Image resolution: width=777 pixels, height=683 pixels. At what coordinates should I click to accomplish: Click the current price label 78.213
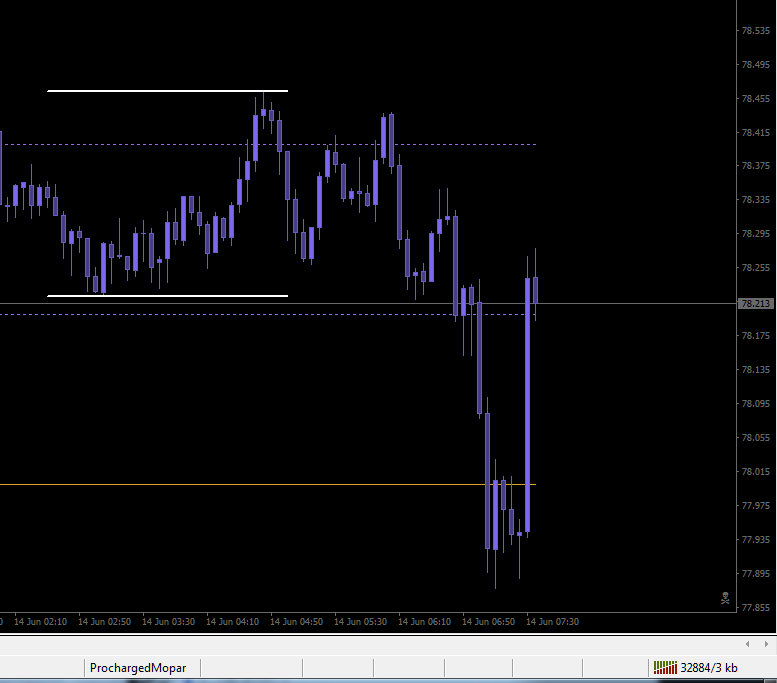[756, 303]
